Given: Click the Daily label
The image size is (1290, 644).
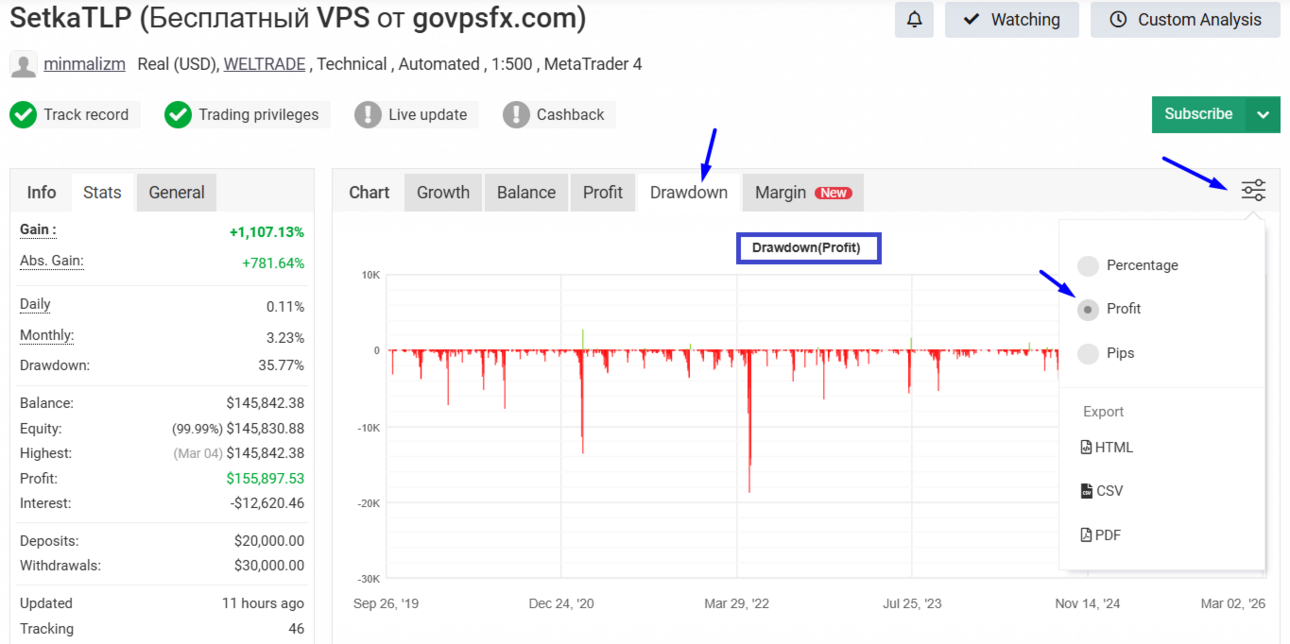Looking at the screenshot, I should point(35,305).
